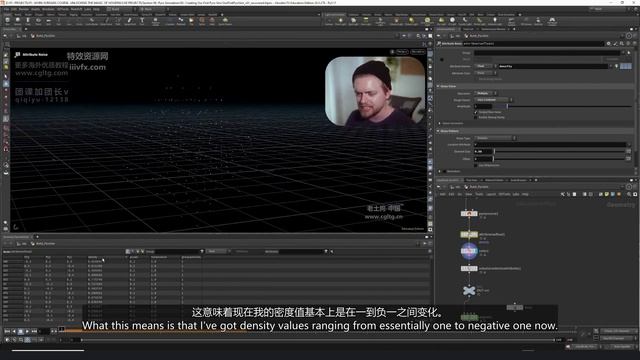Viewport: 640px width, 360px height.
Task: Click the Offset slider
Action: [x=559, y=158]
